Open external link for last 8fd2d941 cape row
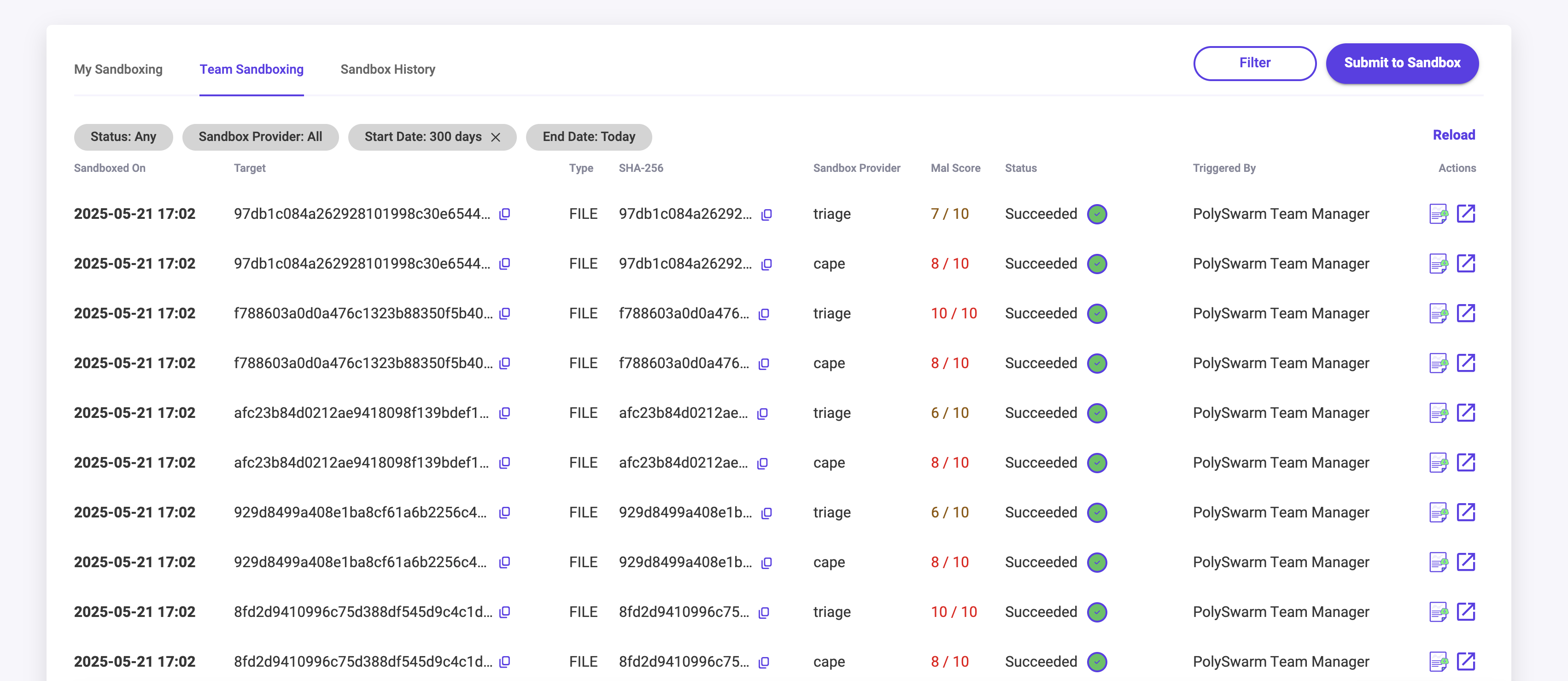This screenshot has width=1568, height=681. click(x=1465, y=662)
